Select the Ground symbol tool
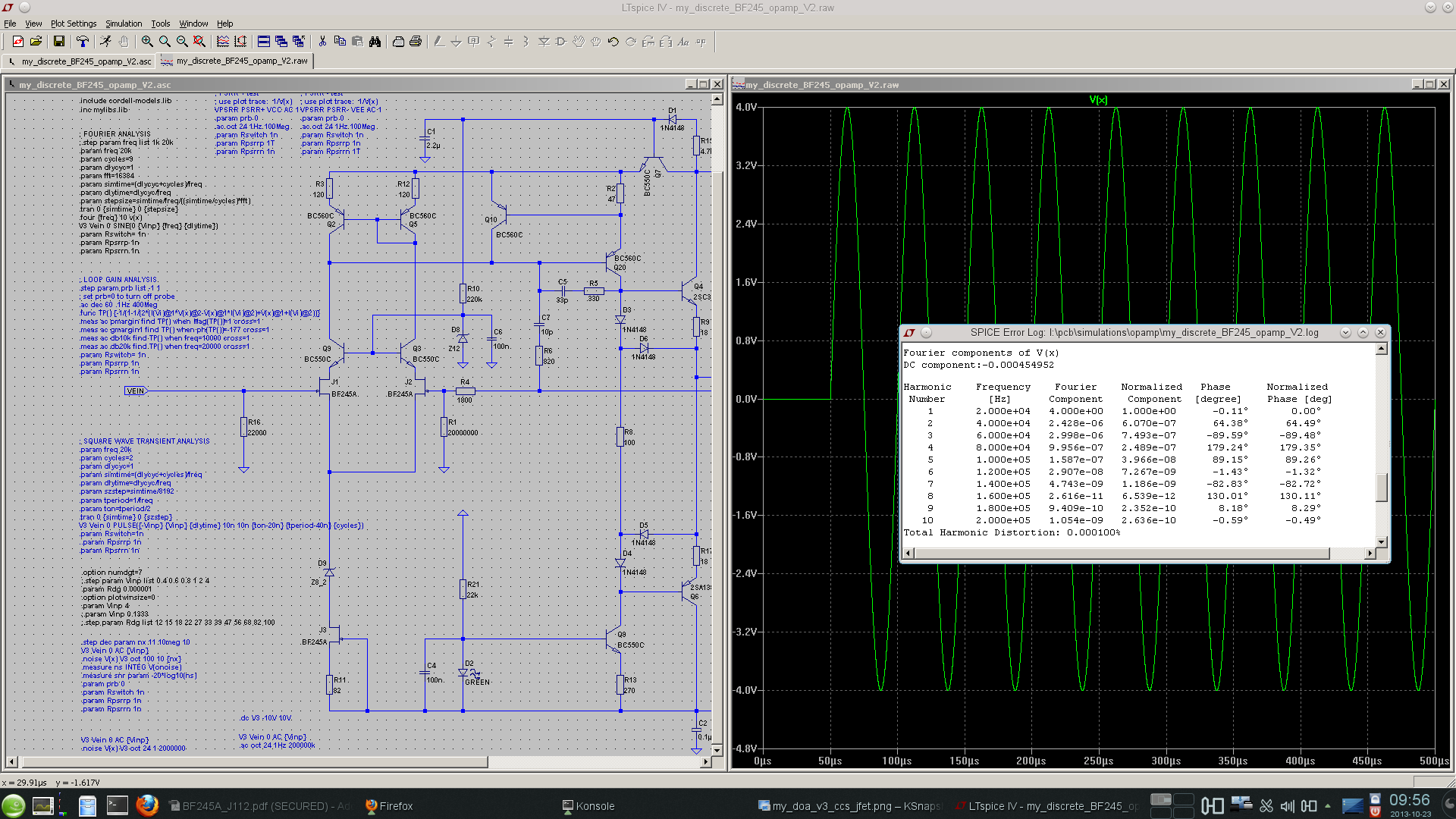The width and height of the screenshot is (1456, 819). [x=457, y=42]
